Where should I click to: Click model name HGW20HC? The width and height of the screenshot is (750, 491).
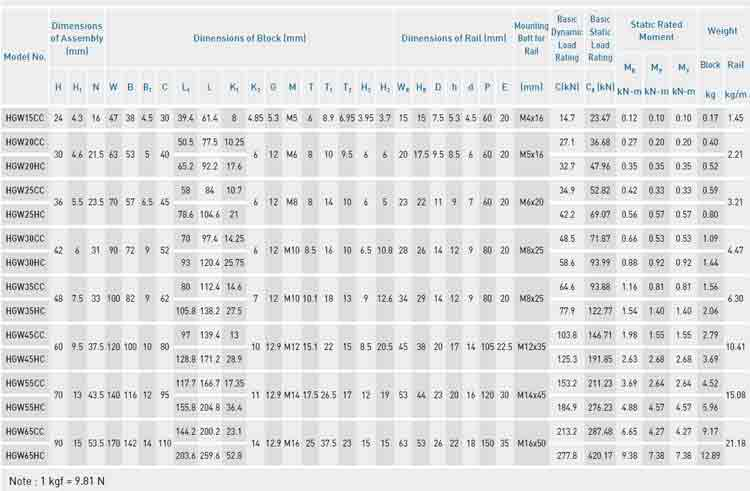(x=25, y=166)
